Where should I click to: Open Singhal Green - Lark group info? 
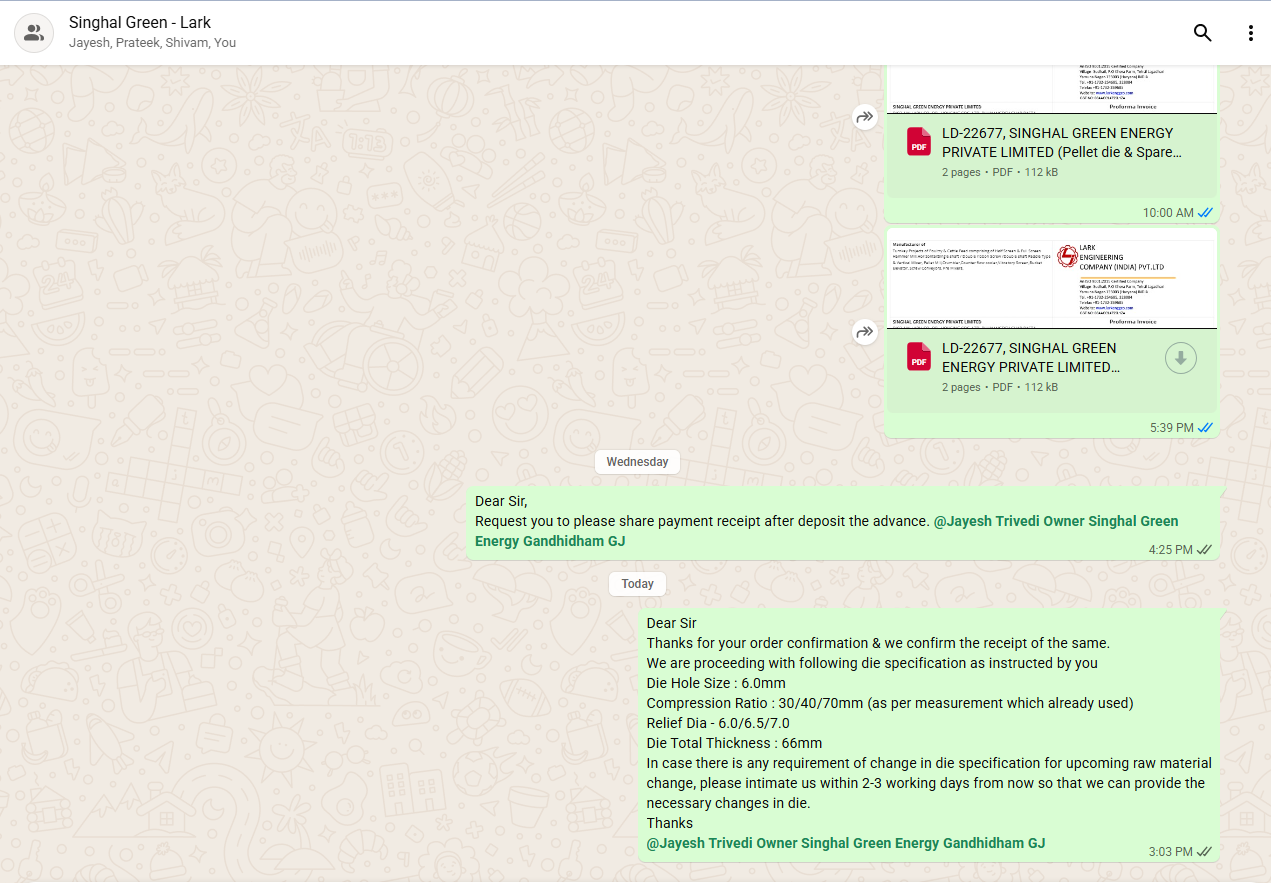coord(140,22)
